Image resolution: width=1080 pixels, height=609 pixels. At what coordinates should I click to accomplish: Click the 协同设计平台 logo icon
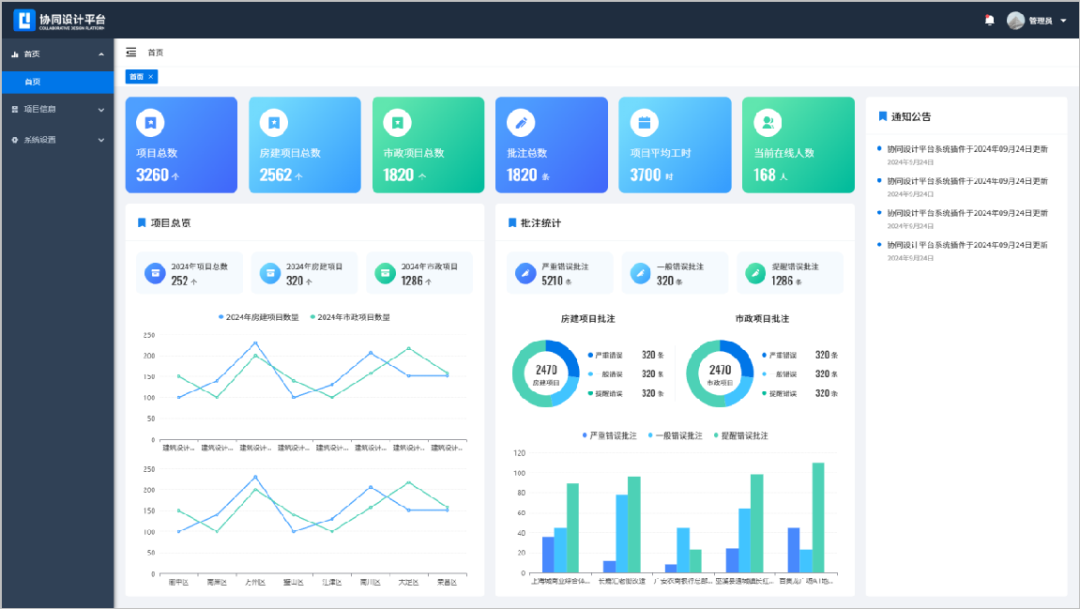(x=24, y=20)
